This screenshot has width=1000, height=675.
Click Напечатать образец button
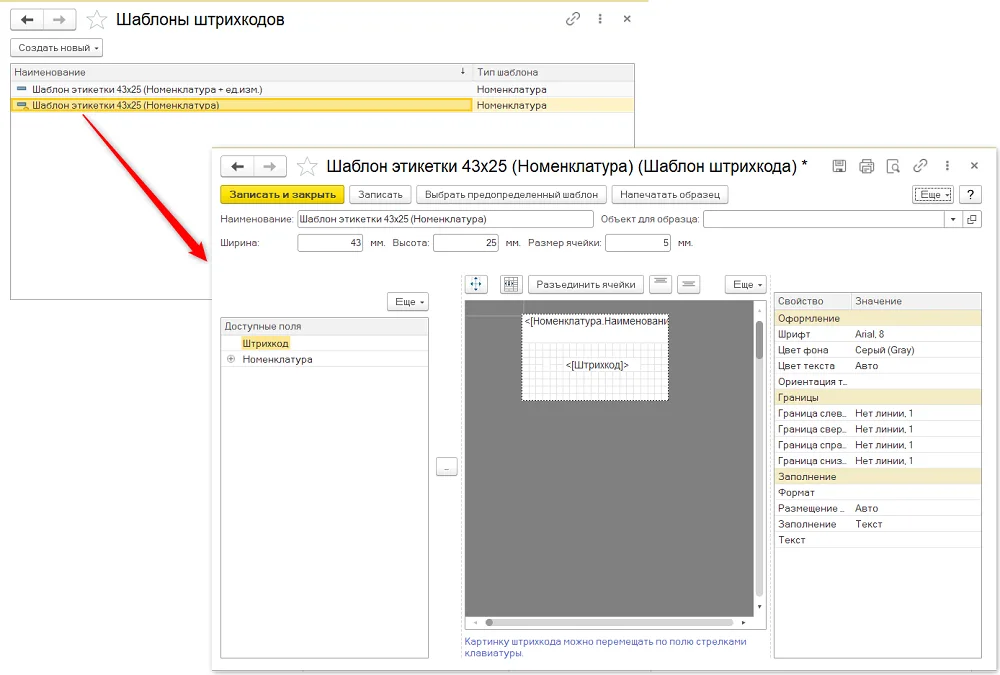[x=670, y=195]
